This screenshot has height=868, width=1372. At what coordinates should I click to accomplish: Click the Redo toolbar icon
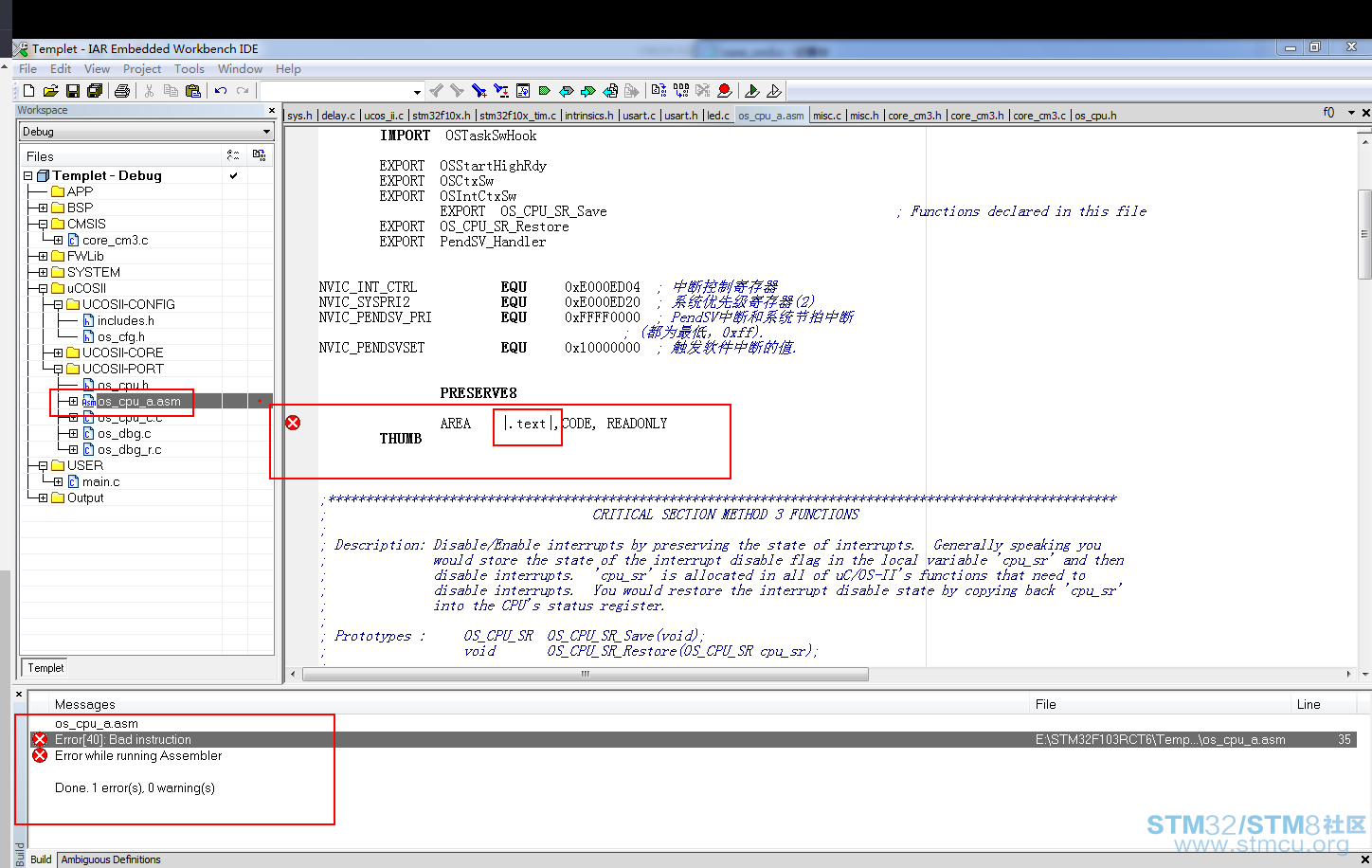point(243,91)
